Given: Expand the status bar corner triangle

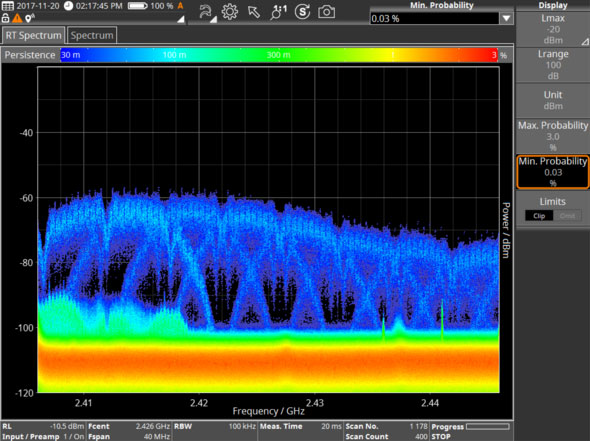Looking at the screenshot, I should [181, 19].
